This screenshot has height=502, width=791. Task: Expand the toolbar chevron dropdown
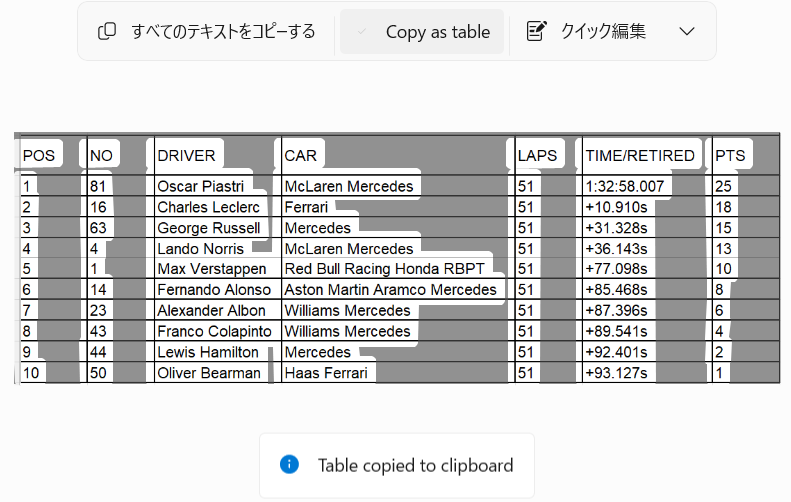[687, 31]
